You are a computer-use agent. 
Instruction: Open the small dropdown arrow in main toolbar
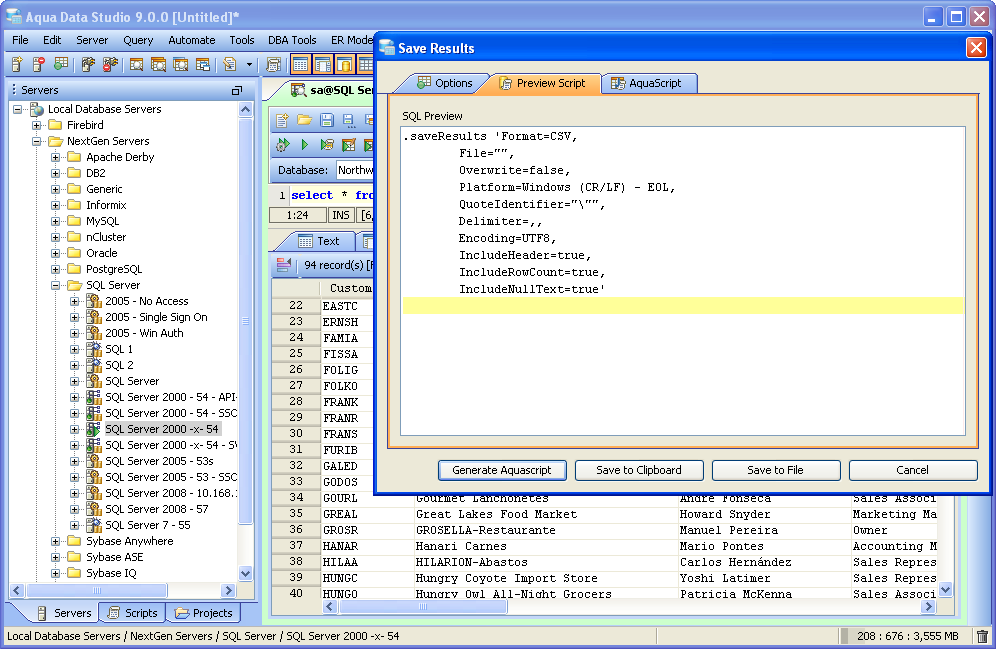[248, 65]
